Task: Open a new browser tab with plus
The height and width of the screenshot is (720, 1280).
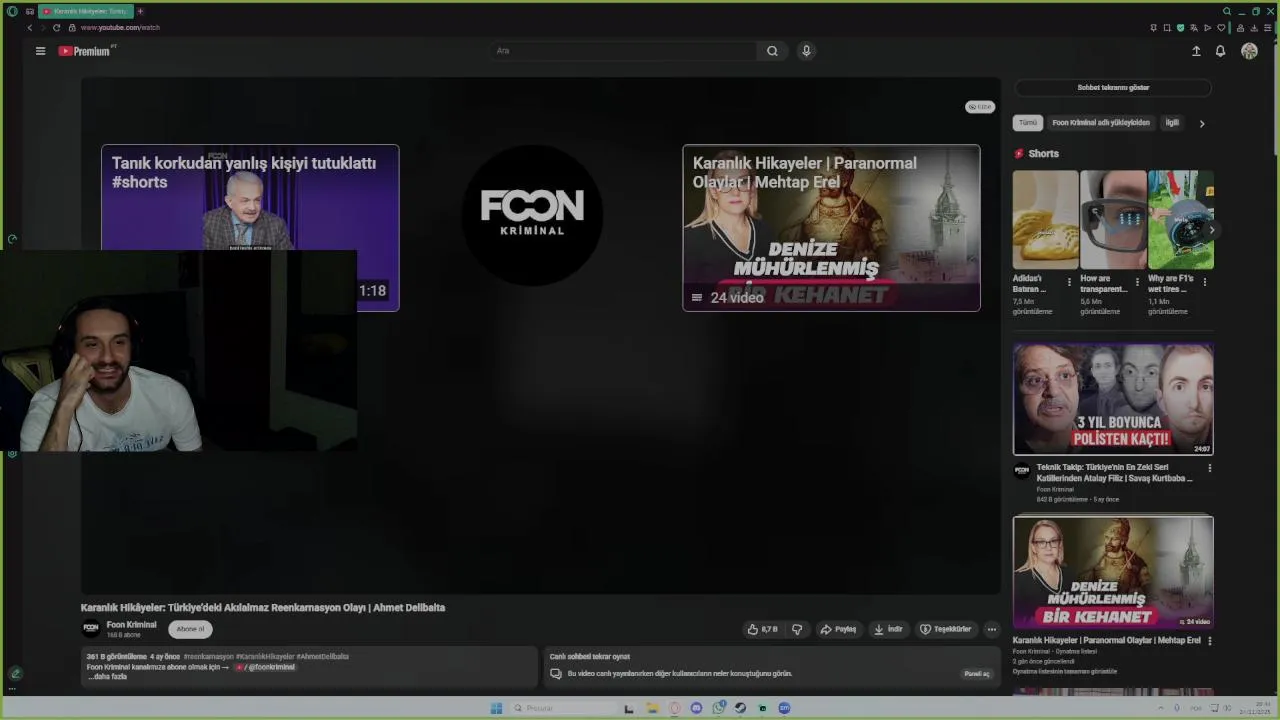Action: coord(140,11)
